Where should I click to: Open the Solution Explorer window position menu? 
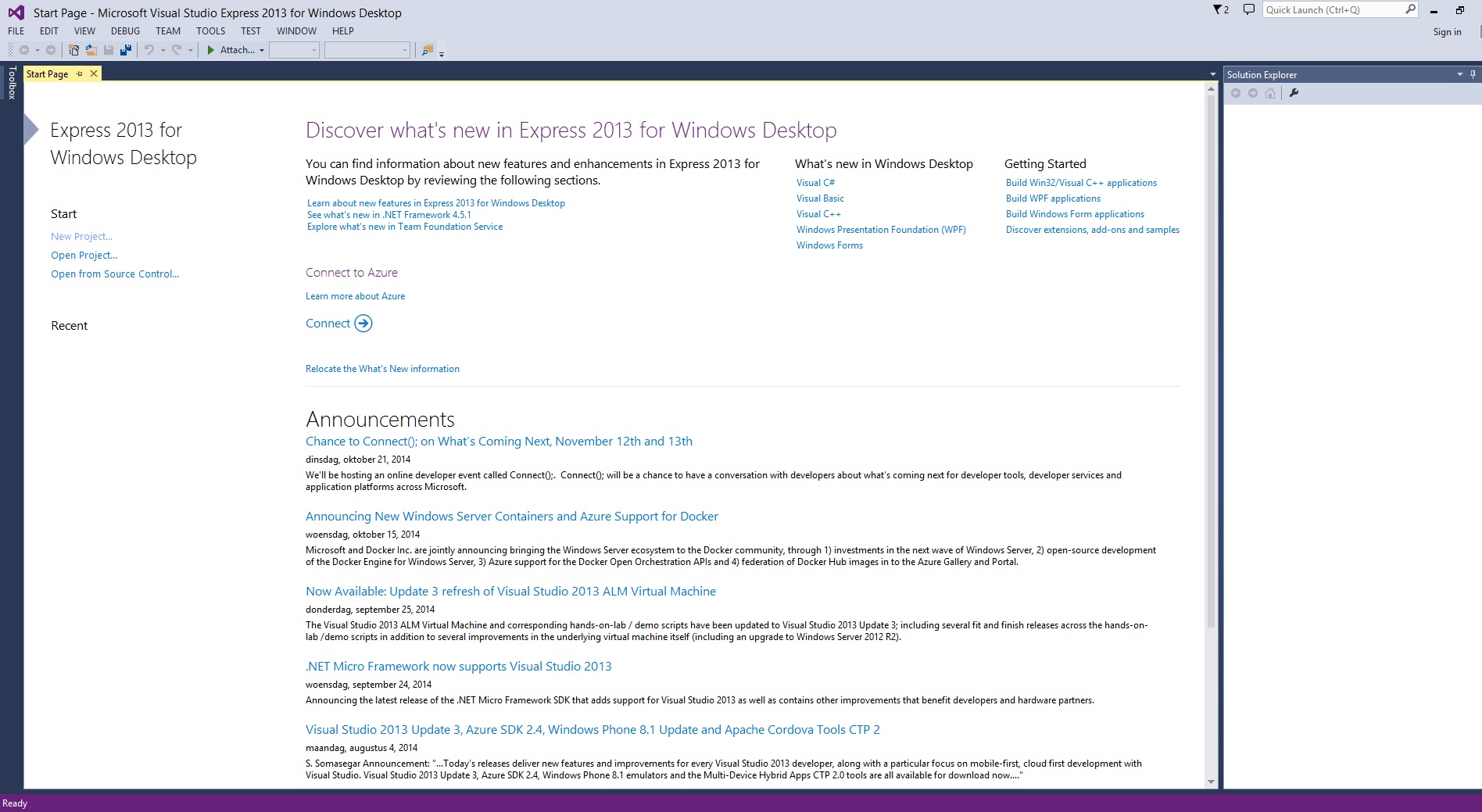coord(1459,74)
